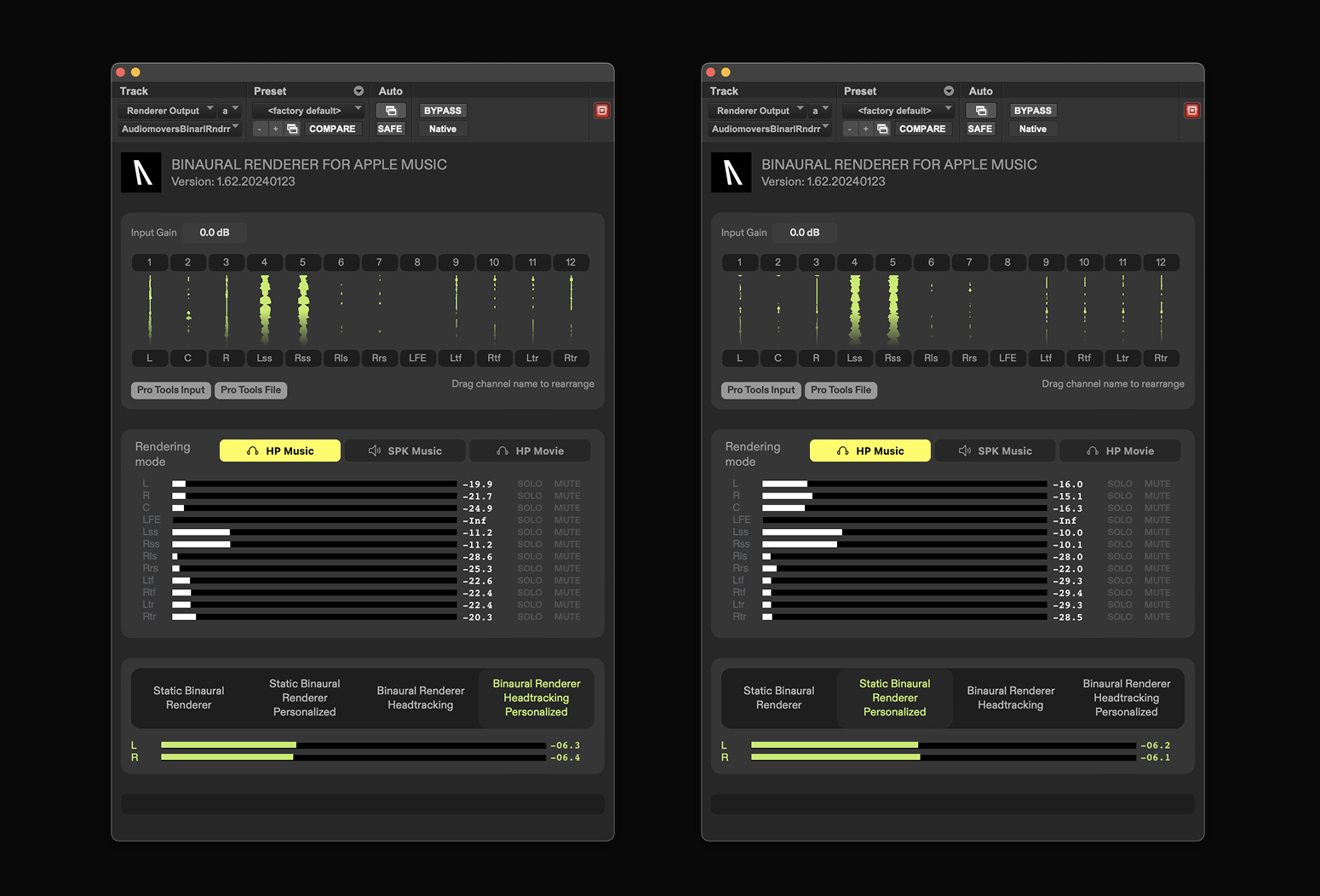1320x896 pixels.
Task: Click the Audiomovers logo in right plugin window
Action: point(732,173)
